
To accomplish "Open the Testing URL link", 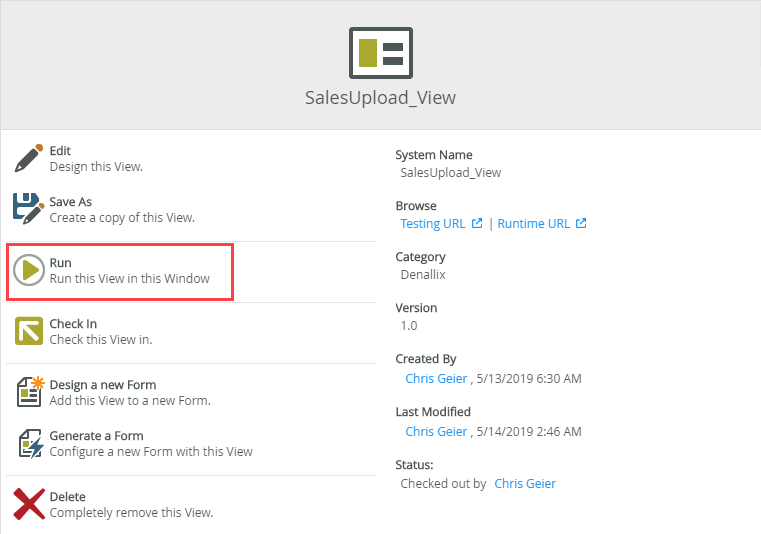I will point(432,223).
